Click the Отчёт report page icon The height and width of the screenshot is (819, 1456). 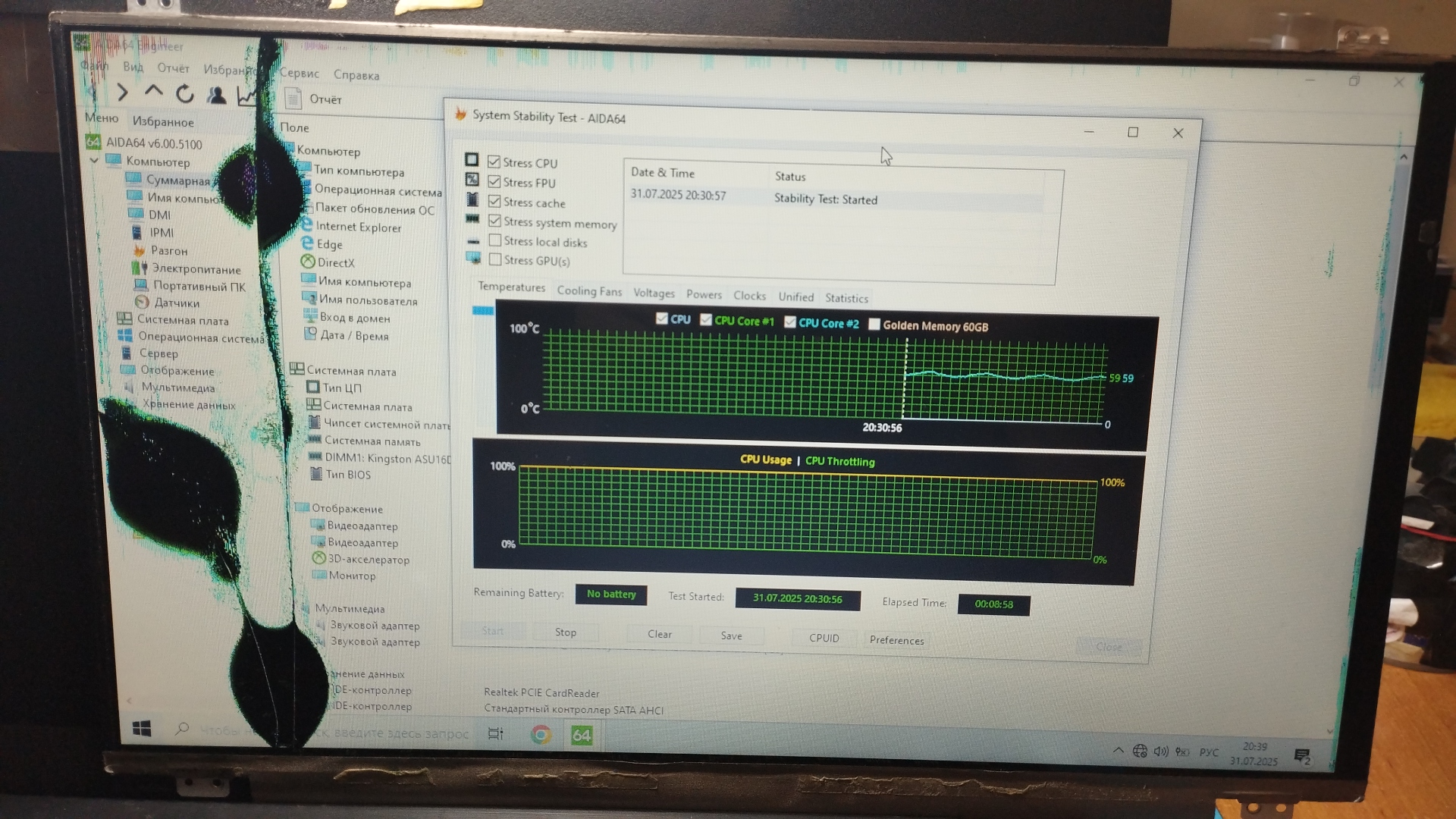click(293, 99)
